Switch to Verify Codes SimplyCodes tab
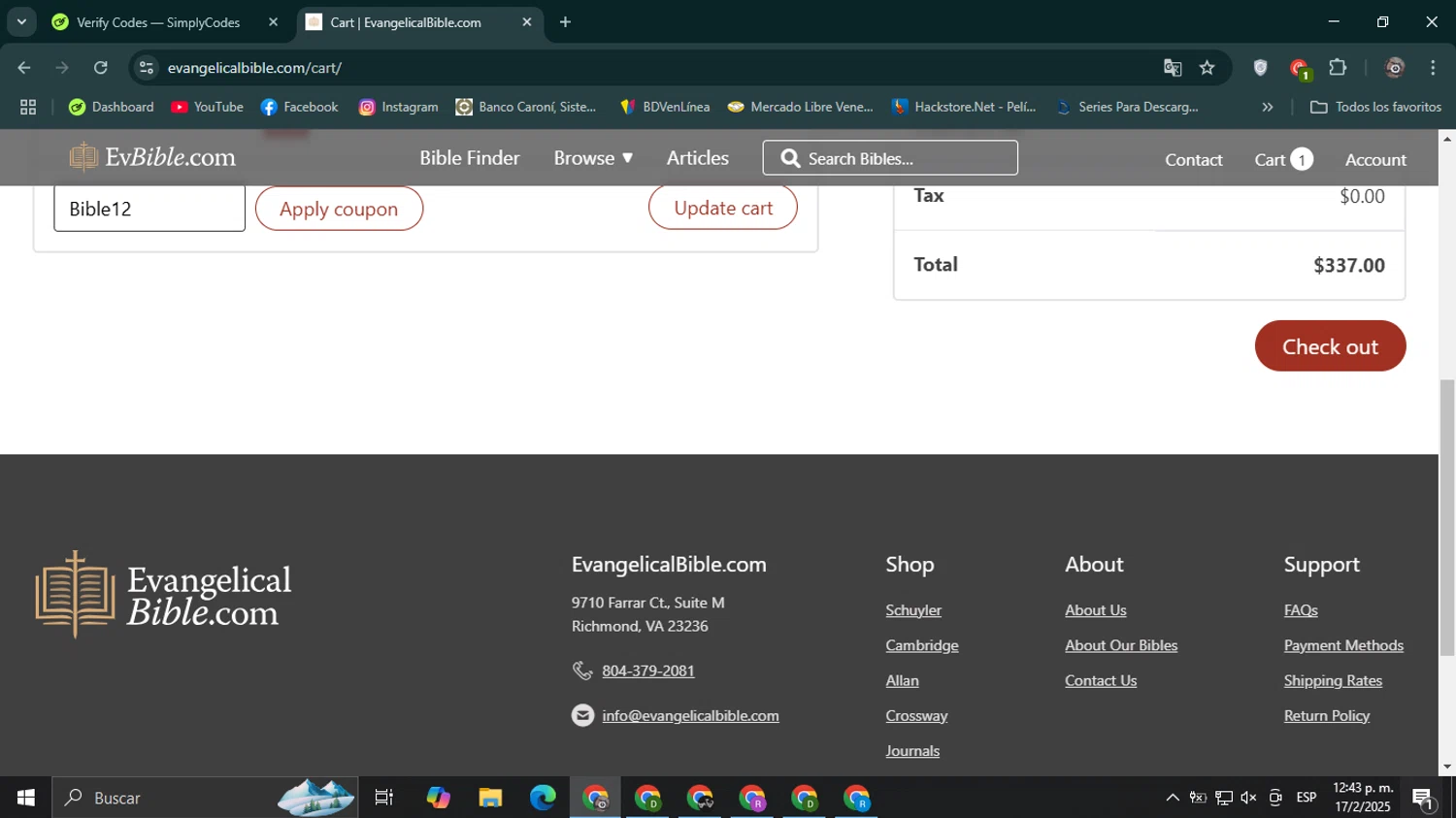Image resolution: width=1456 pixels, height=818 pixels. (158, 22)
